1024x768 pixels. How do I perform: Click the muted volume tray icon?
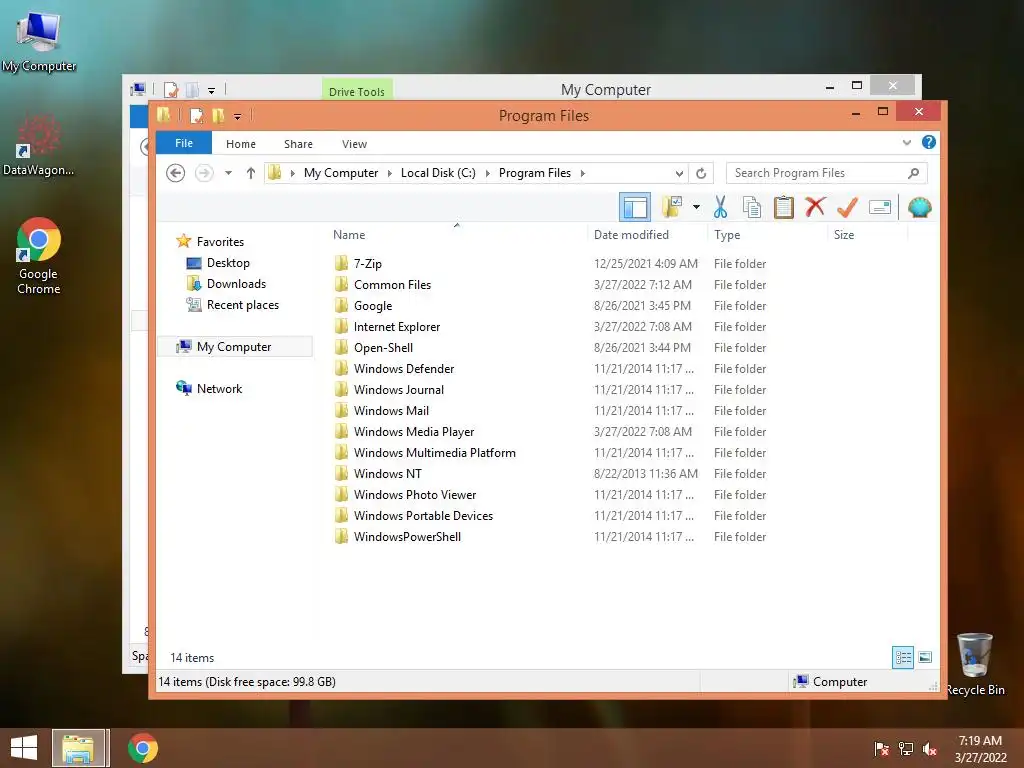click(x=929, y=749)
